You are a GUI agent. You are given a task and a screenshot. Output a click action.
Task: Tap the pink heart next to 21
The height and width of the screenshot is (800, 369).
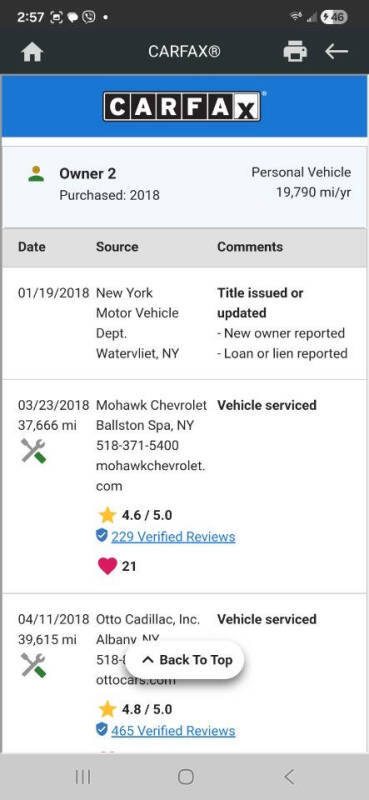(x=107, y=566)
